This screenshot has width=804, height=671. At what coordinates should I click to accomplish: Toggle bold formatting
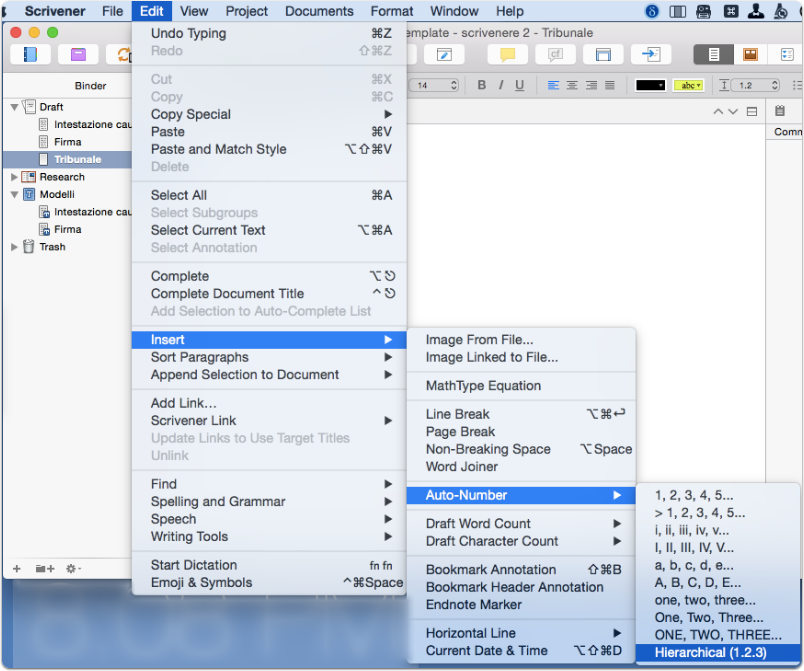click(x=481, y=85)
